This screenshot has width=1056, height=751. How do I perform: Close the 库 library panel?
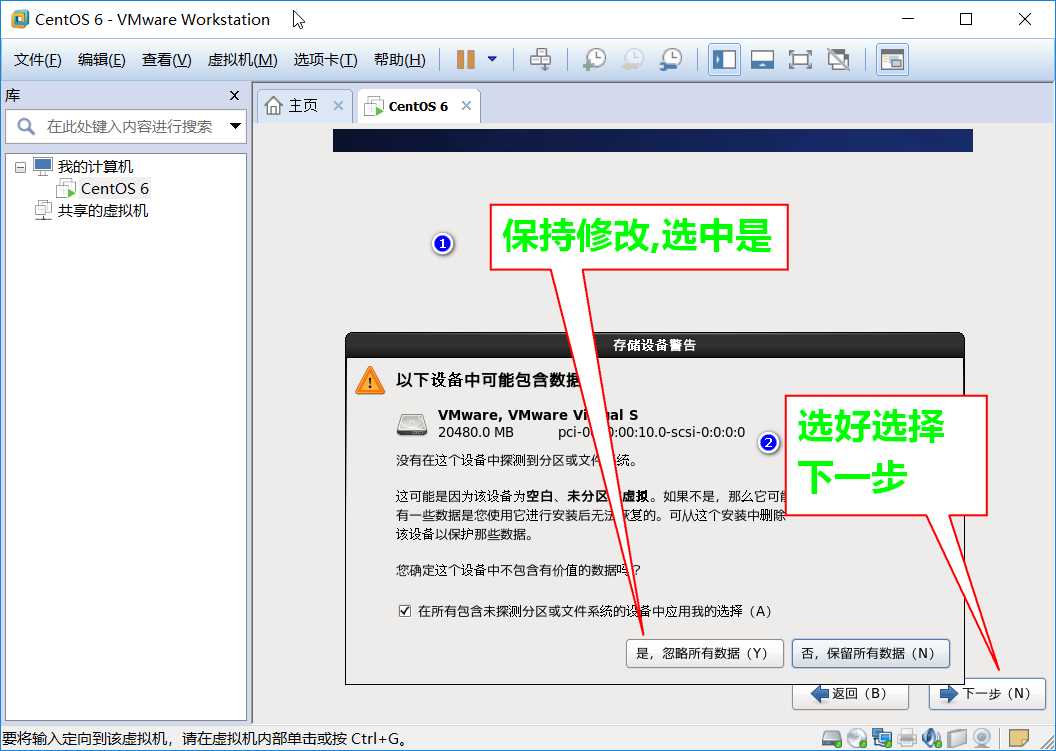click(234, 96)
